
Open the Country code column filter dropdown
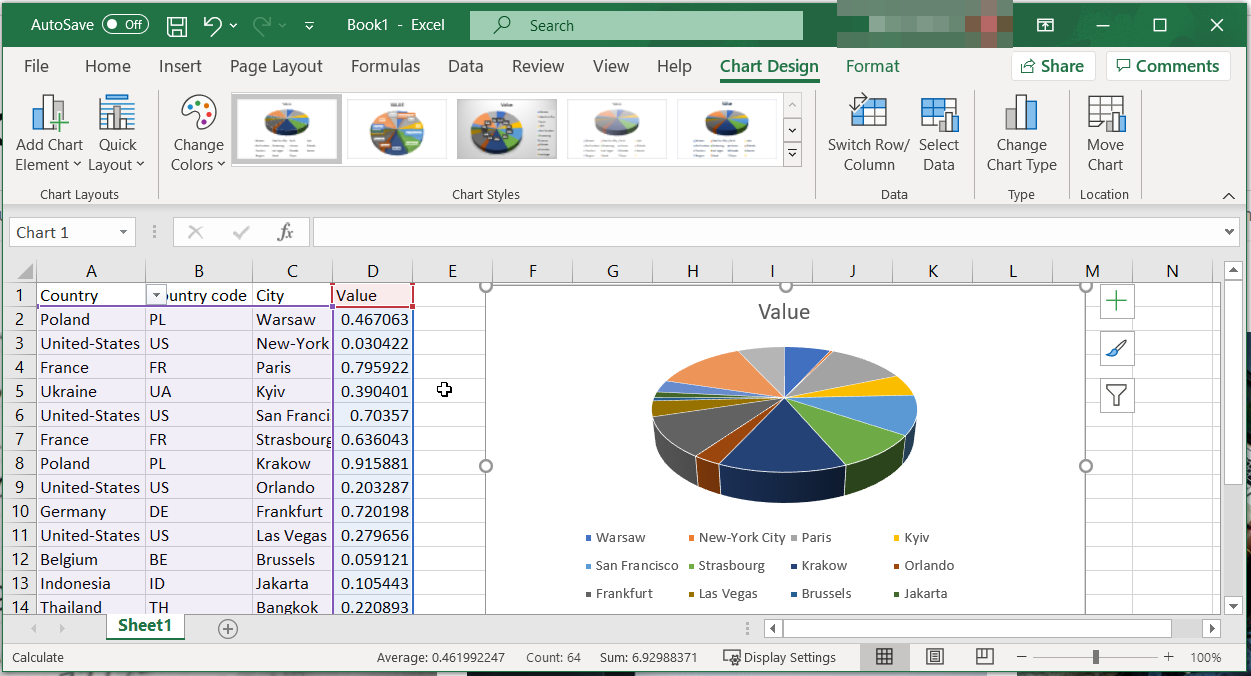tap(156, 295)
